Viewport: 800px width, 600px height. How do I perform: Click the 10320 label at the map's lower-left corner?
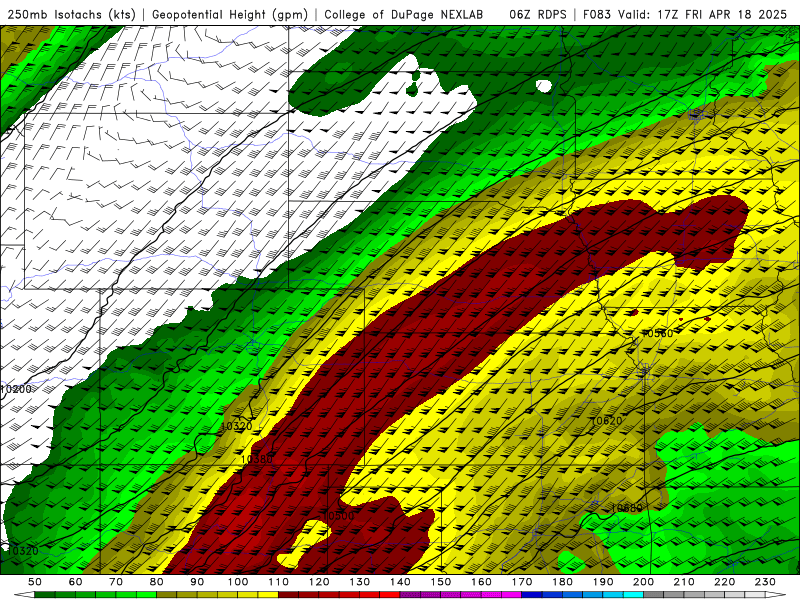coord(22,551)
